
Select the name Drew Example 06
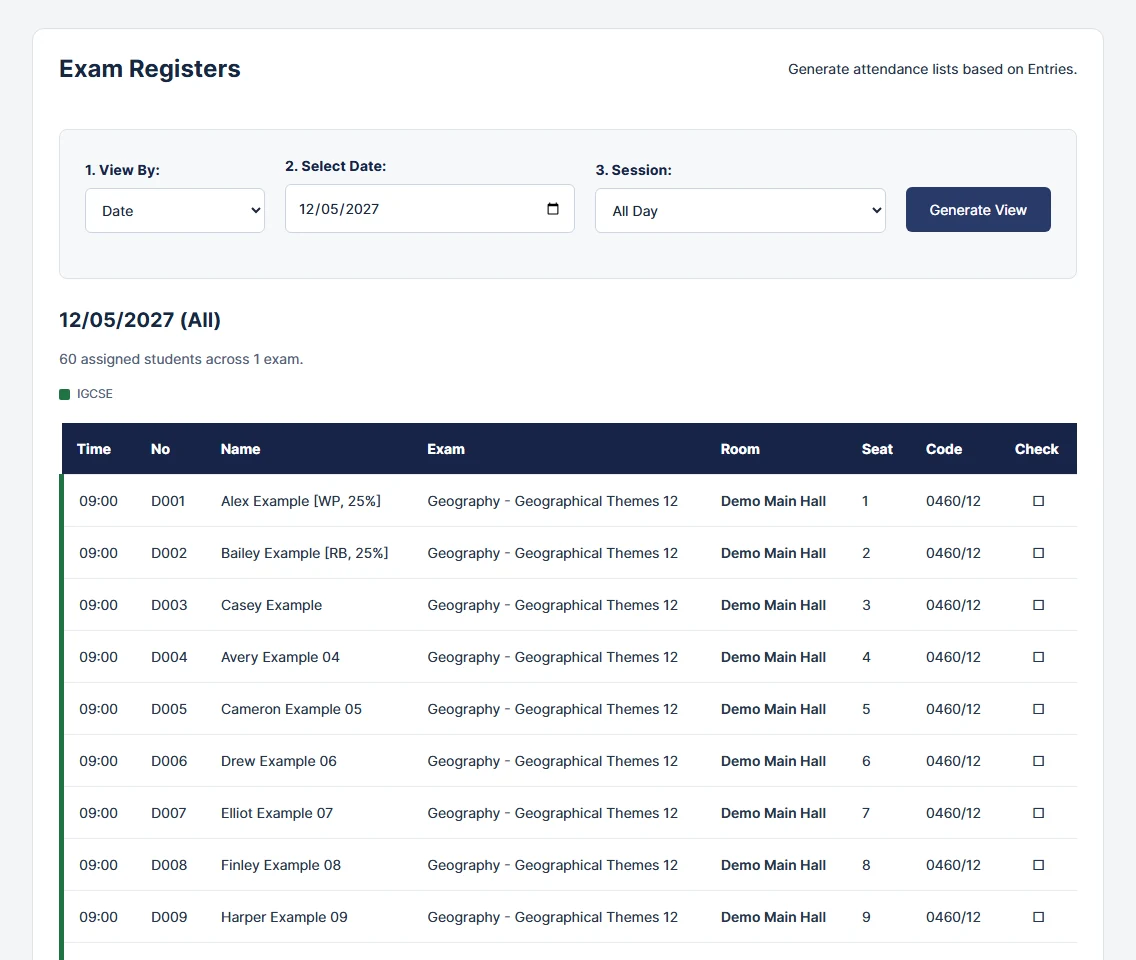[279, 761]
